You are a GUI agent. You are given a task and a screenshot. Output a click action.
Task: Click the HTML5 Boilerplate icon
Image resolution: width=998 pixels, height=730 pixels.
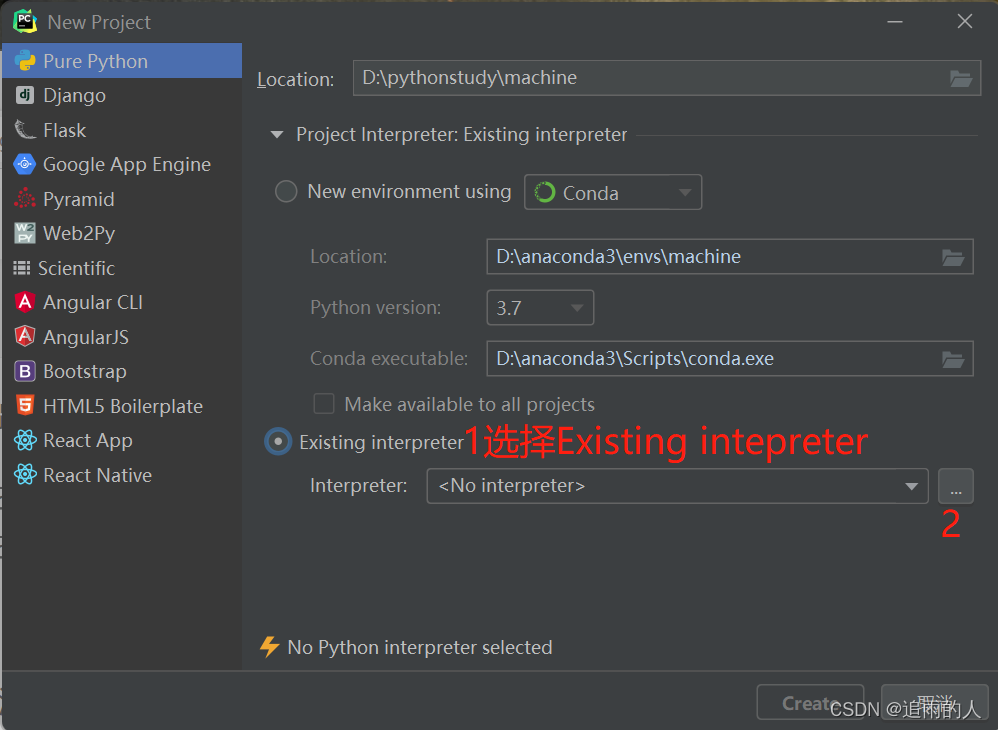tap(25, 405)
